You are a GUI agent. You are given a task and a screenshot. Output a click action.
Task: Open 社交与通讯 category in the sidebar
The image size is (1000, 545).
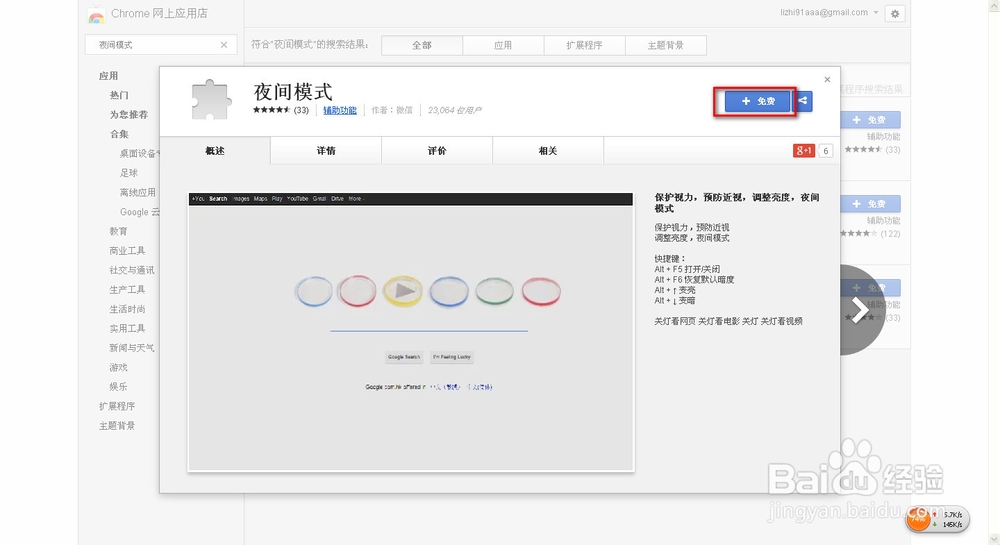pyautogui.click(x=131, y=270)
